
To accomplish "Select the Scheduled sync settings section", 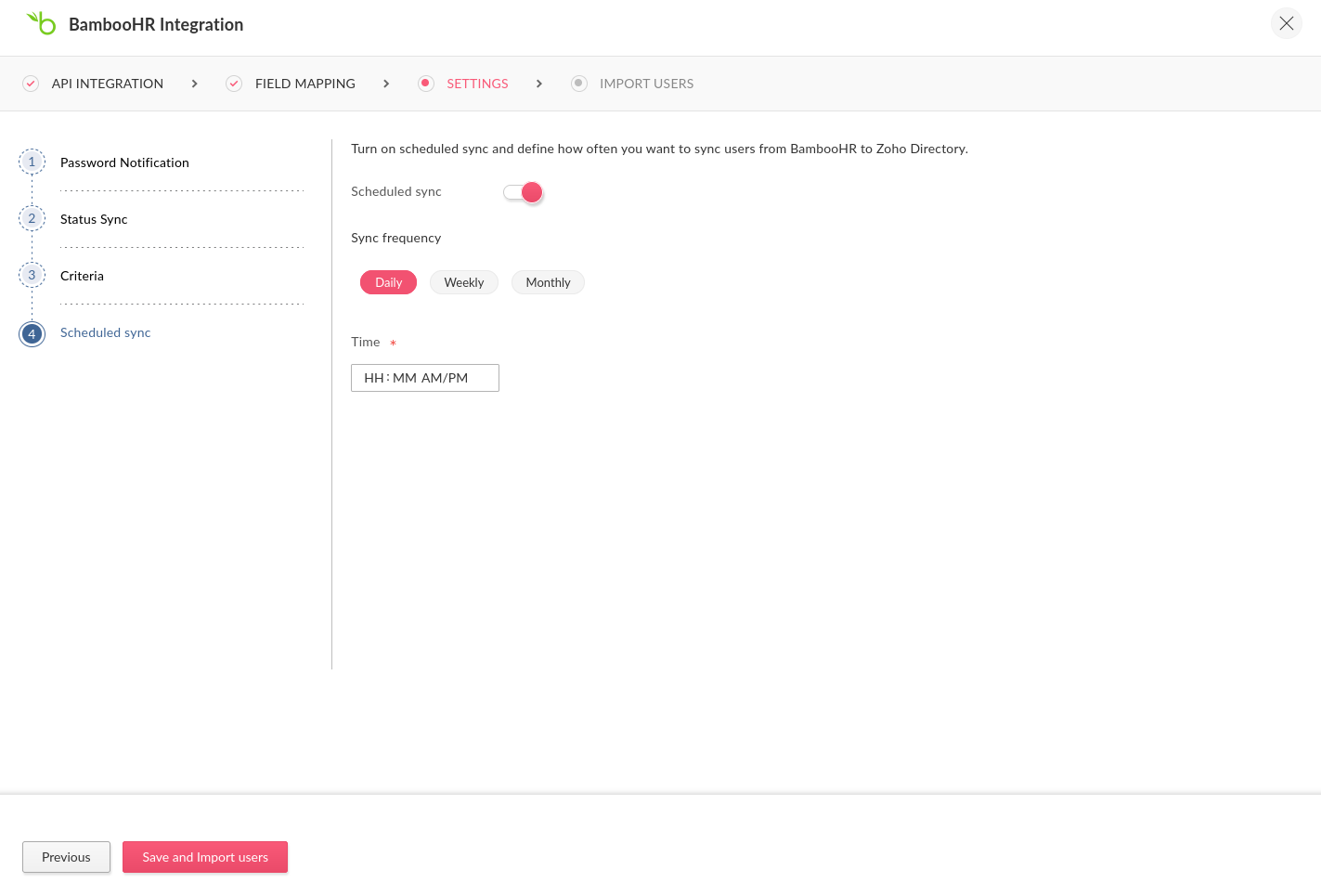I will pyautogui.click(x=105, y=332).
